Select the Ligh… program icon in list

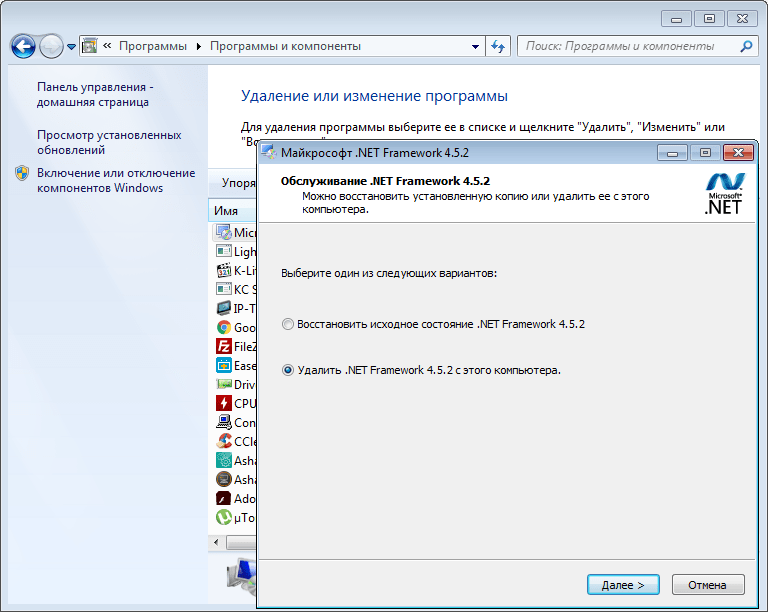(224, 251)
